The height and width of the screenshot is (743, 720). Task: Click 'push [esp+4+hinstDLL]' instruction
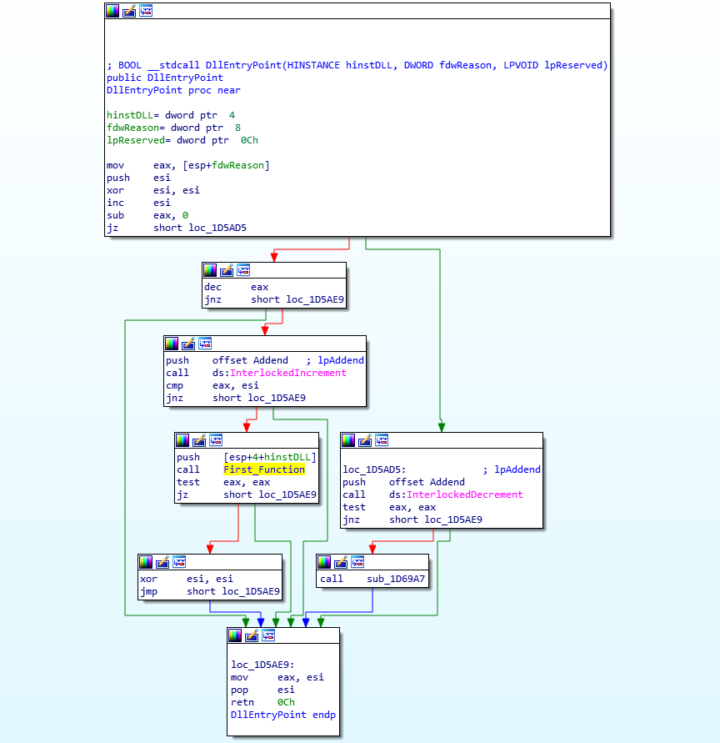coord(246,457)
